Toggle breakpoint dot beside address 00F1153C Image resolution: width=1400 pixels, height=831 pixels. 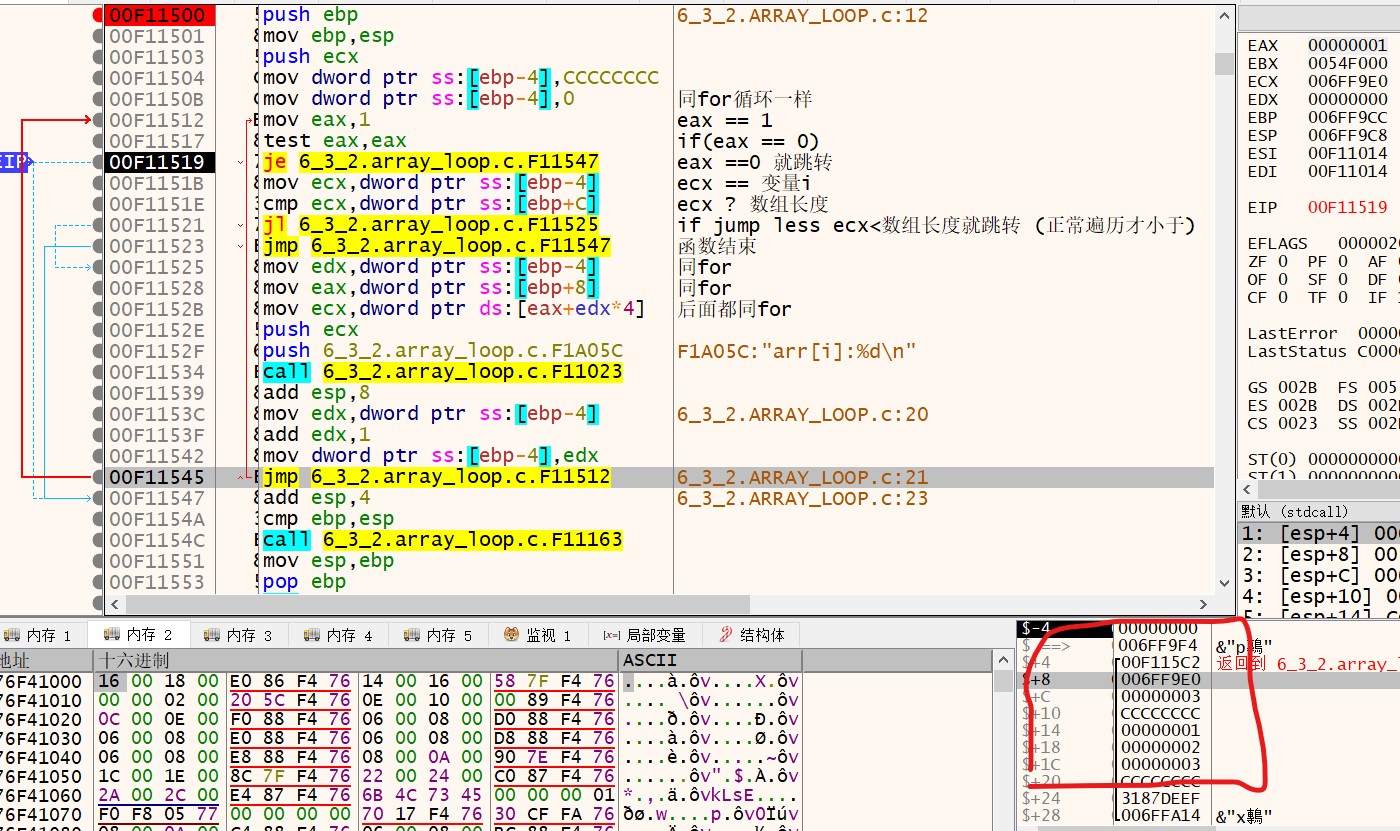[x=98, y=414]
